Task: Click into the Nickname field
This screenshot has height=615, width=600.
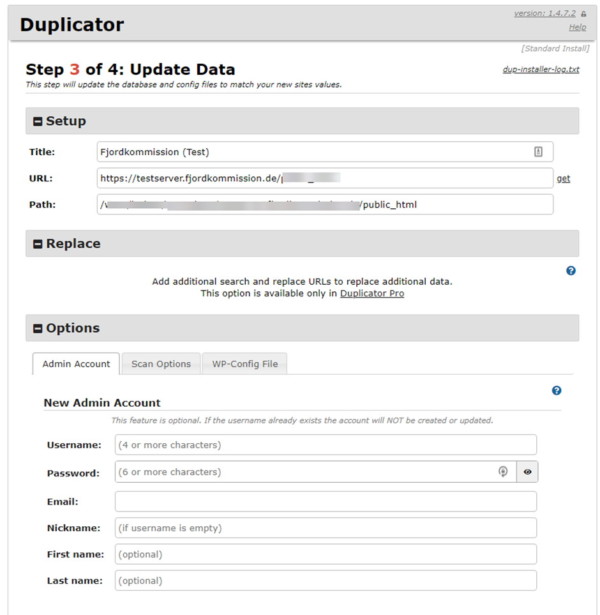Action: [325, 528]
